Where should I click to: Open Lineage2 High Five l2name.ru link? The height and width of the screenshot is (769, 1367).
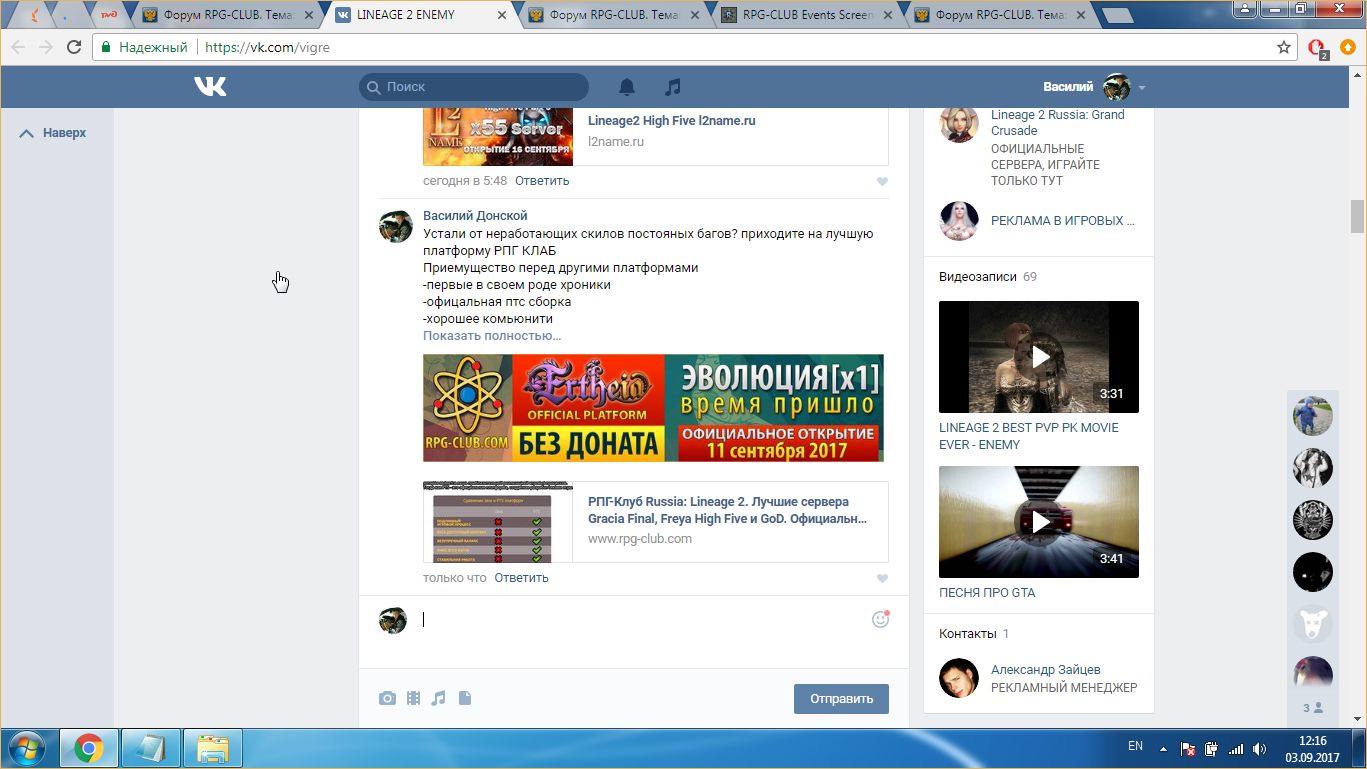(672, 121)
